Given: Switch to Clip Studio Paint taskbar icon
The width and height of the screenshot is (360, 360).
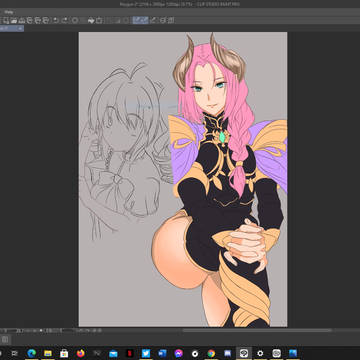Looking at the screenshot, I should click(244, 353).
